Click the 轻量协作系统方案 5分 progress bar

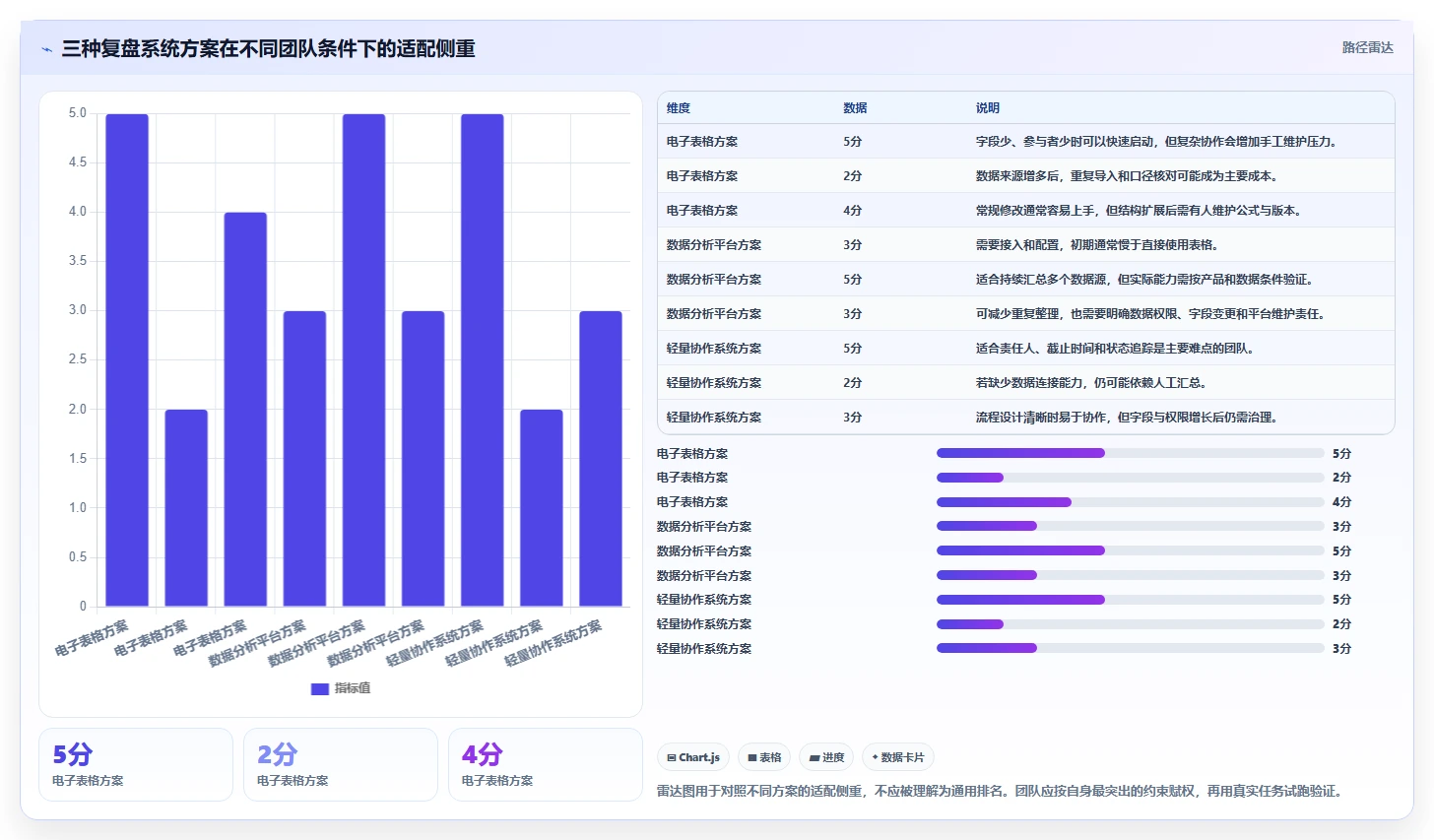point(1131,600)
